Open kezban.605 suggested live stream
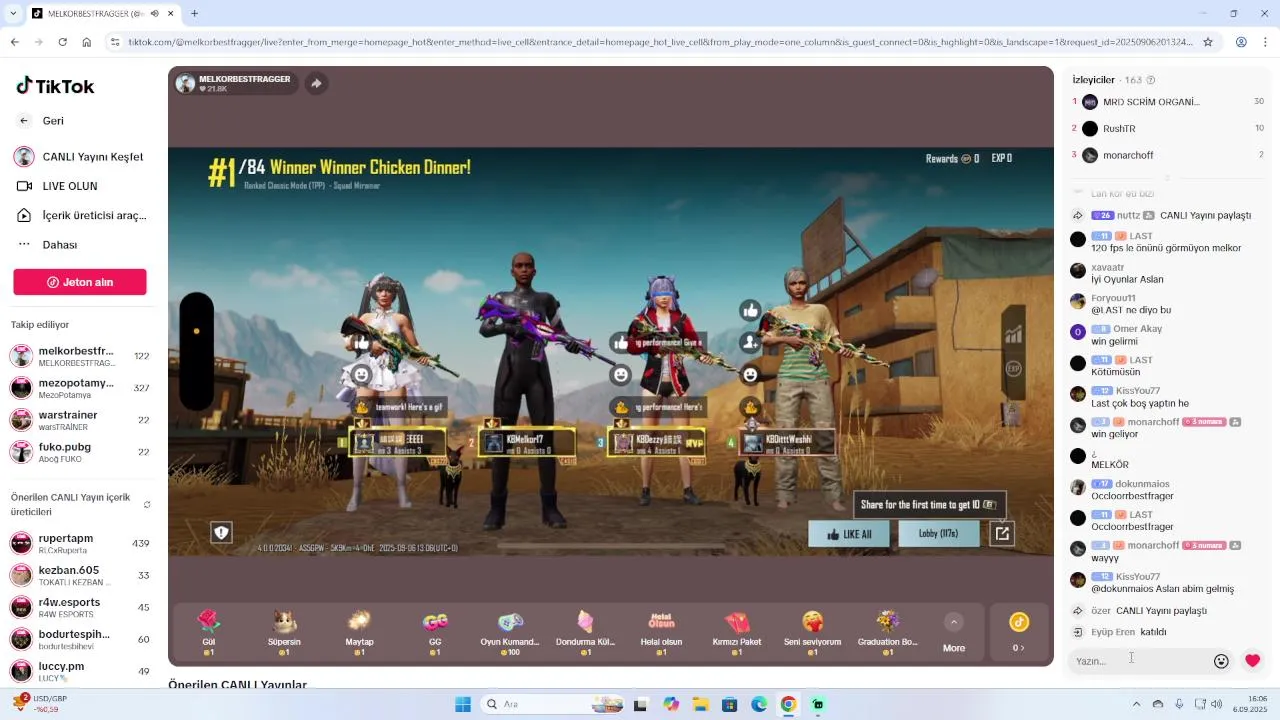Screen dimensions: 1280x720 point(80,575)
